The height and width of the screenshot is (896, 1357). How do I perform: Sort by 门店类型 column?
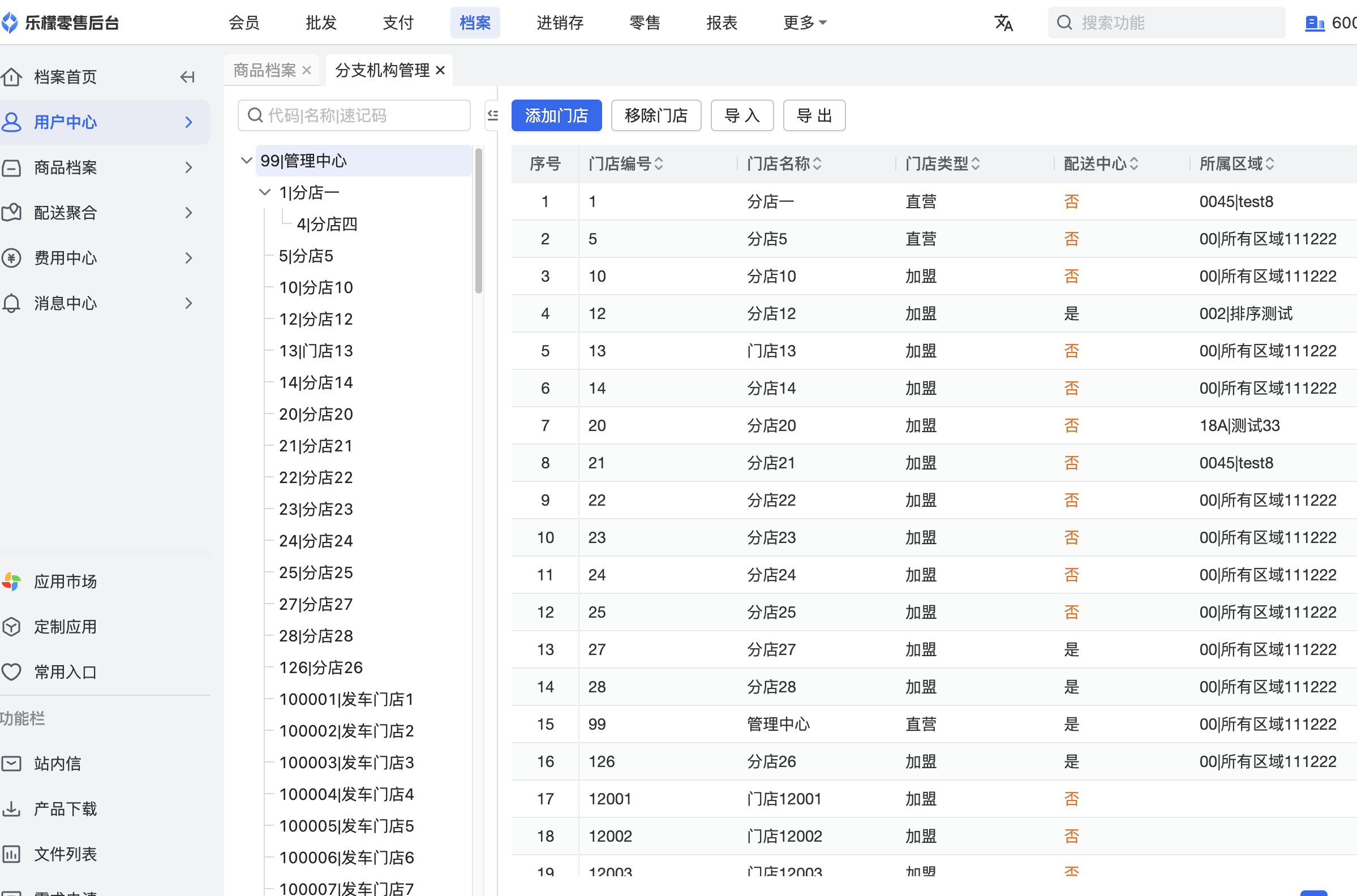(975, 164)
